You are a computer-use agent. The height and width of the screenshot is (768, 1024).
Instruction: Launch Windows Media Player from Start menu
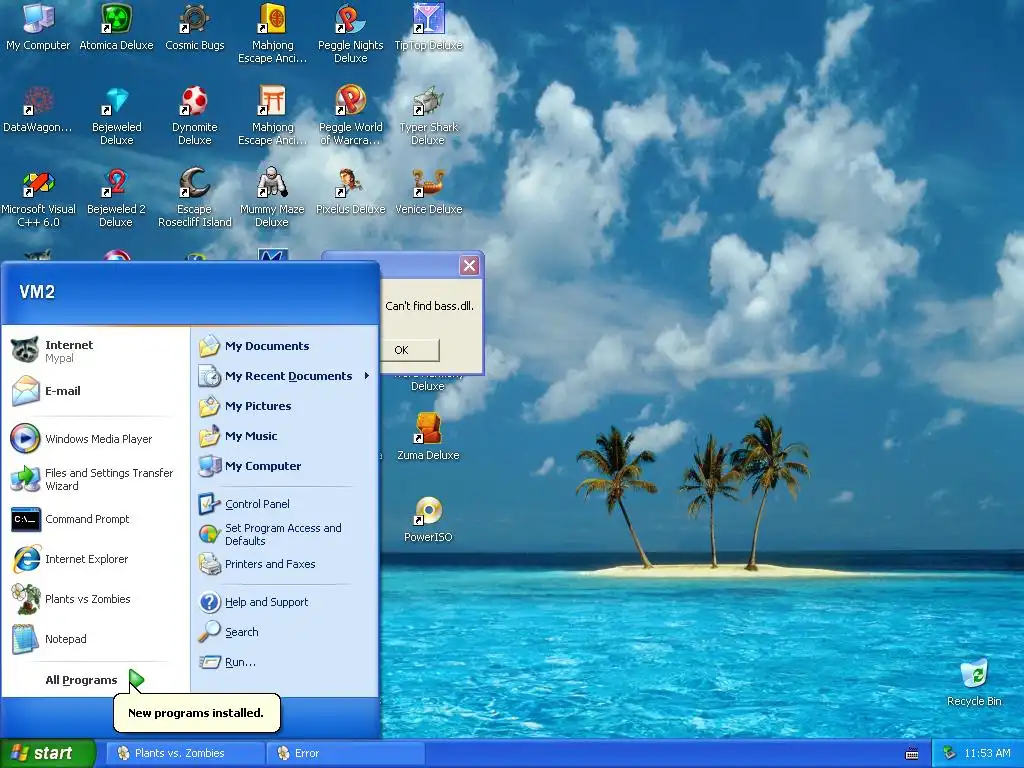[x=96, y=439]
